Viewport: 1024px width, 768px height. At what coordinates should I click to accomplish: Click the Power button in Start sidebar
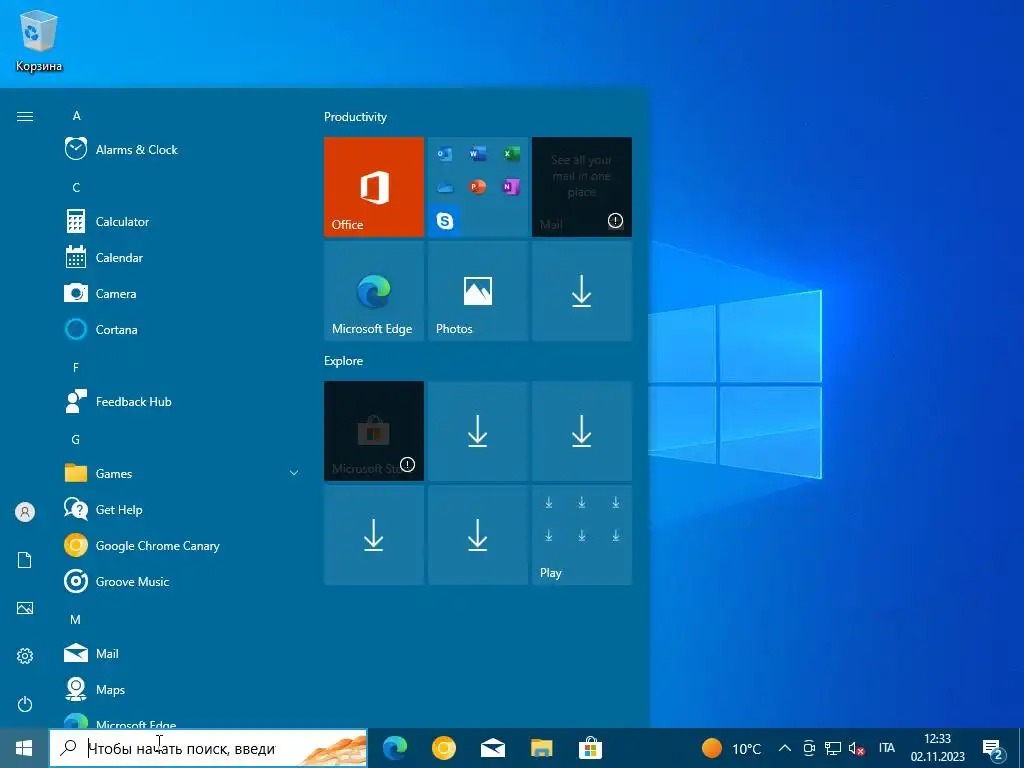pos(25,704)
